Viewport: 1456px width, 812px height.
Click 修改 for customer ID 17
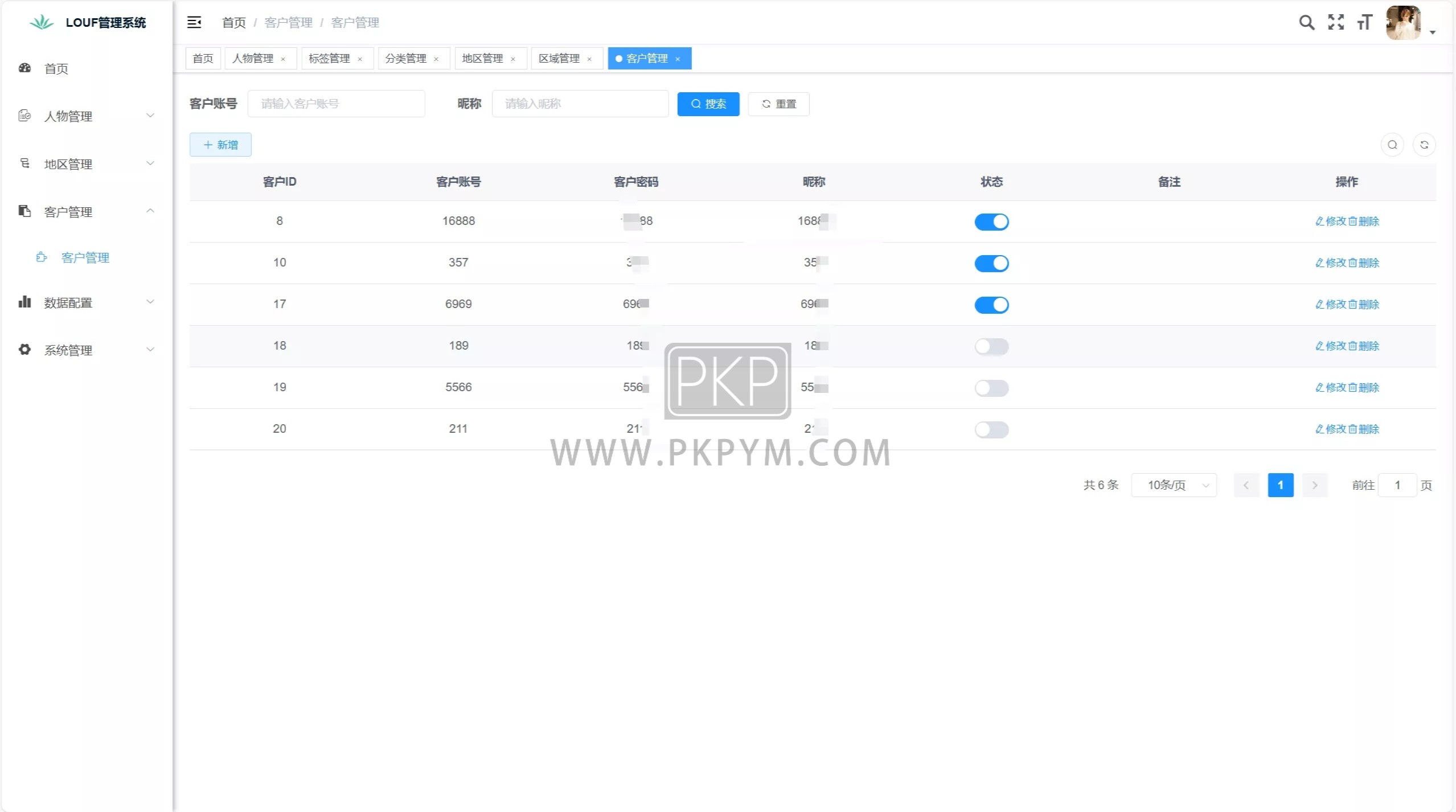click(1331, 304)
